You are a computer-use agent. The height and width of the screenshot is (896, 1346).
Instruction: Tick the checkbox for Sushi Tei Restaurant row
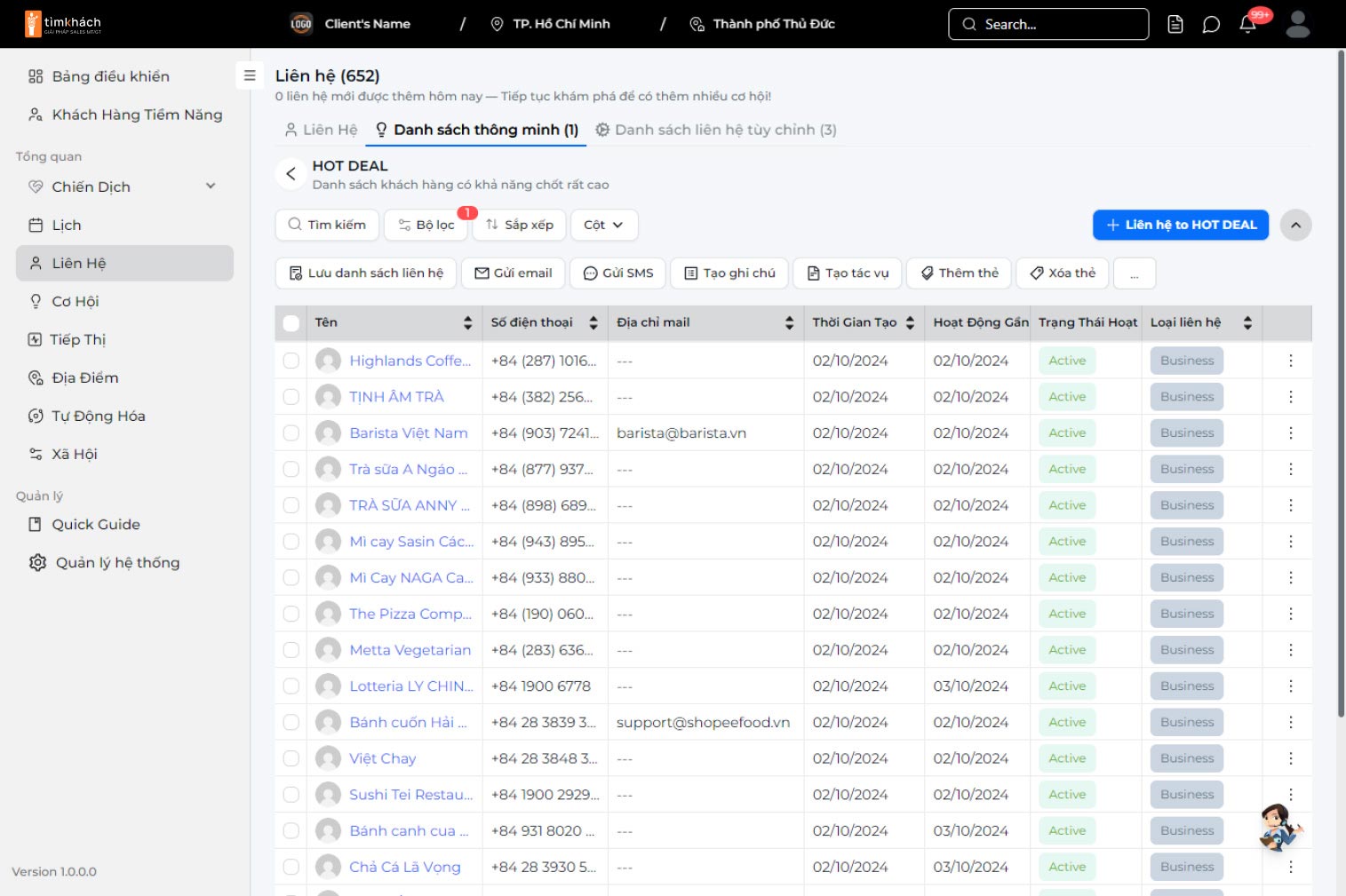point(291,795)
